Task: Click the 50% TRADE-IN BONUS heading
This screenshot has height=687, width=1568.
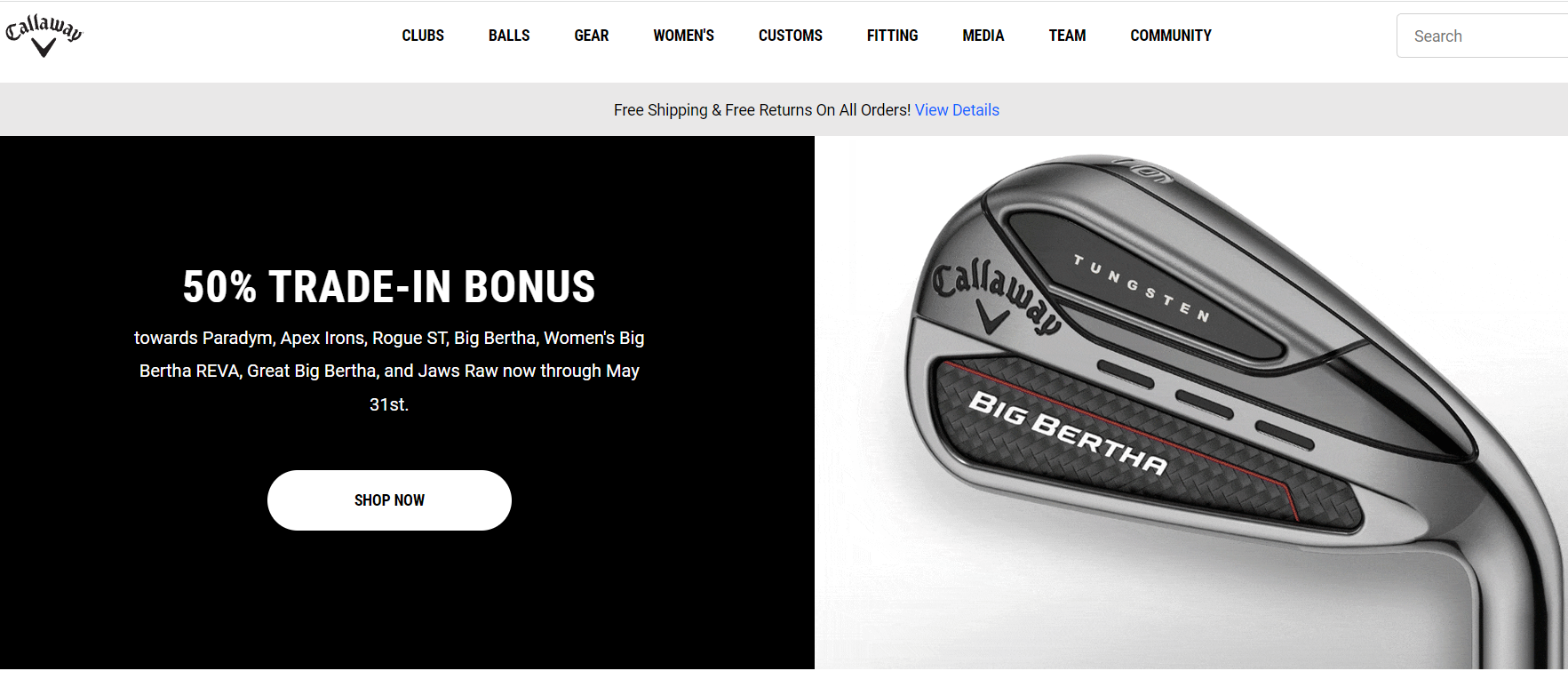Action: point(389,287)
